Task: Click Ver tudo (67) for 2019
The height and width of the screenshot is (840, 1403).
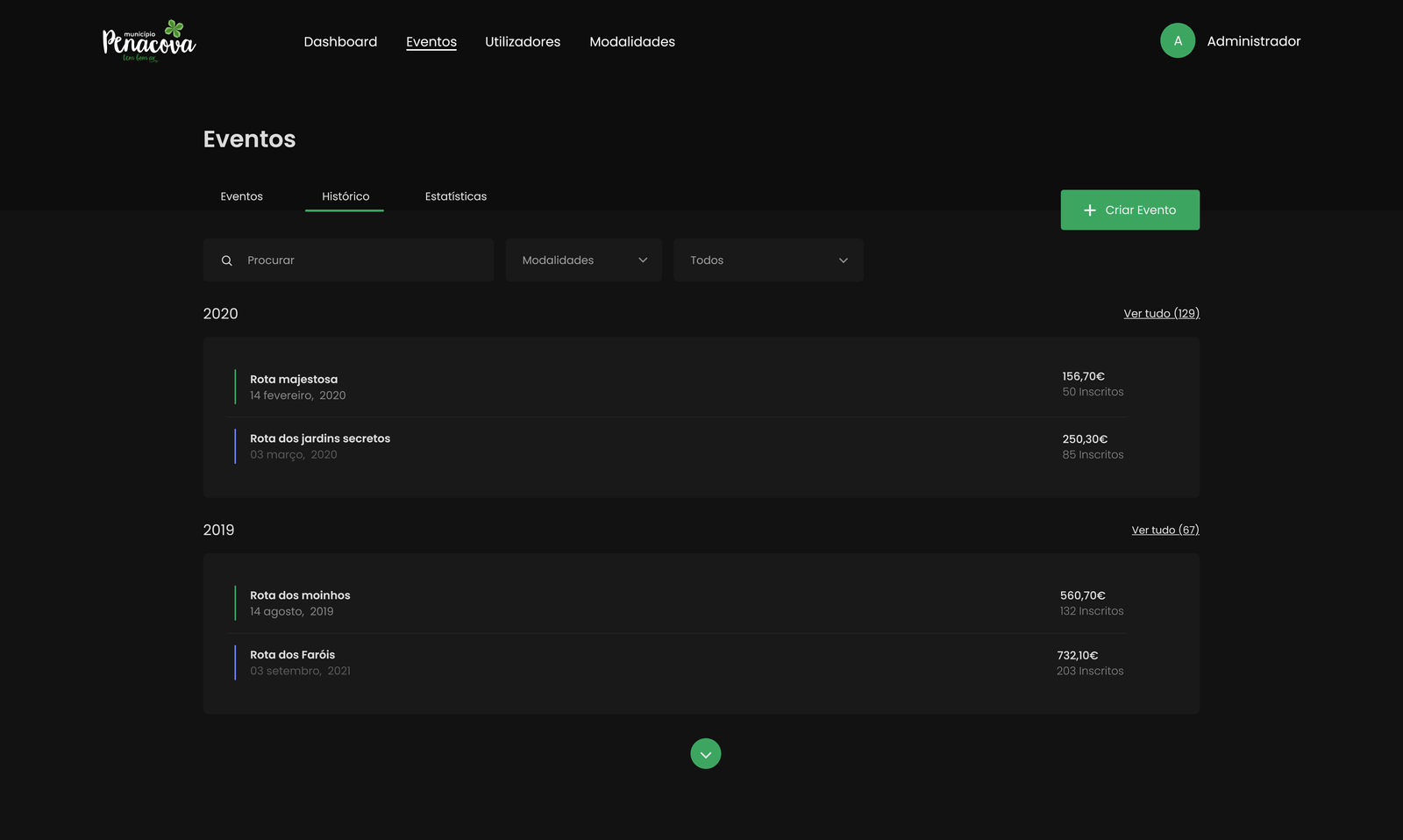Action: [x=1164, y=530]
